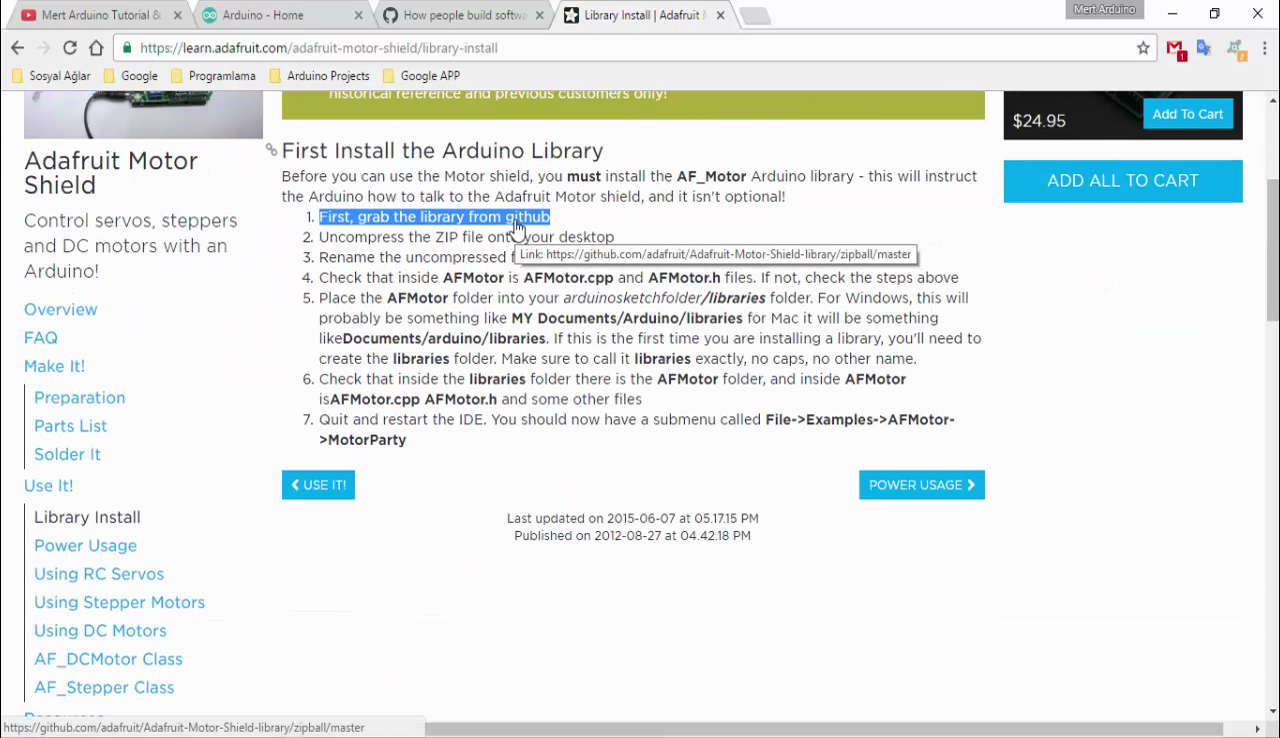Open the Gmail checker extension
The width and height of the screenshot is (1280, 738).
[x=1175, y=48]
